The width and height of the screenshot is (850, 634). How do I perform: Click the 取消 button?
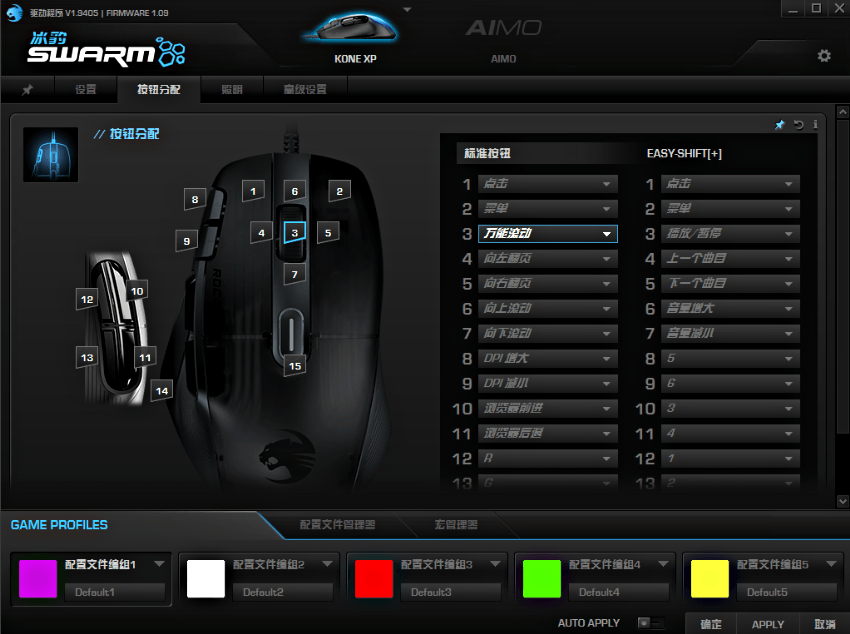click(825, 624)
